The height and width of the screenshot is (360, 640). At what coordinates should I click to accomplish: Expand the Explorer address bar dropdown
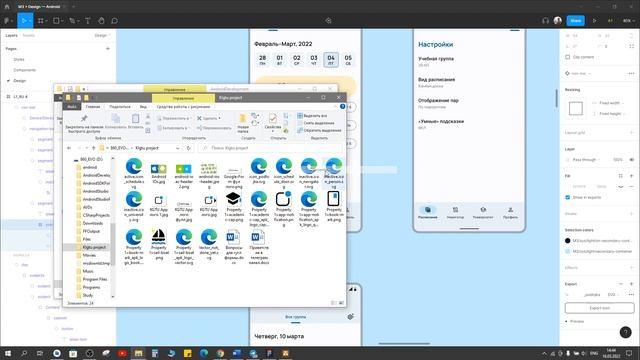point(178,148)
